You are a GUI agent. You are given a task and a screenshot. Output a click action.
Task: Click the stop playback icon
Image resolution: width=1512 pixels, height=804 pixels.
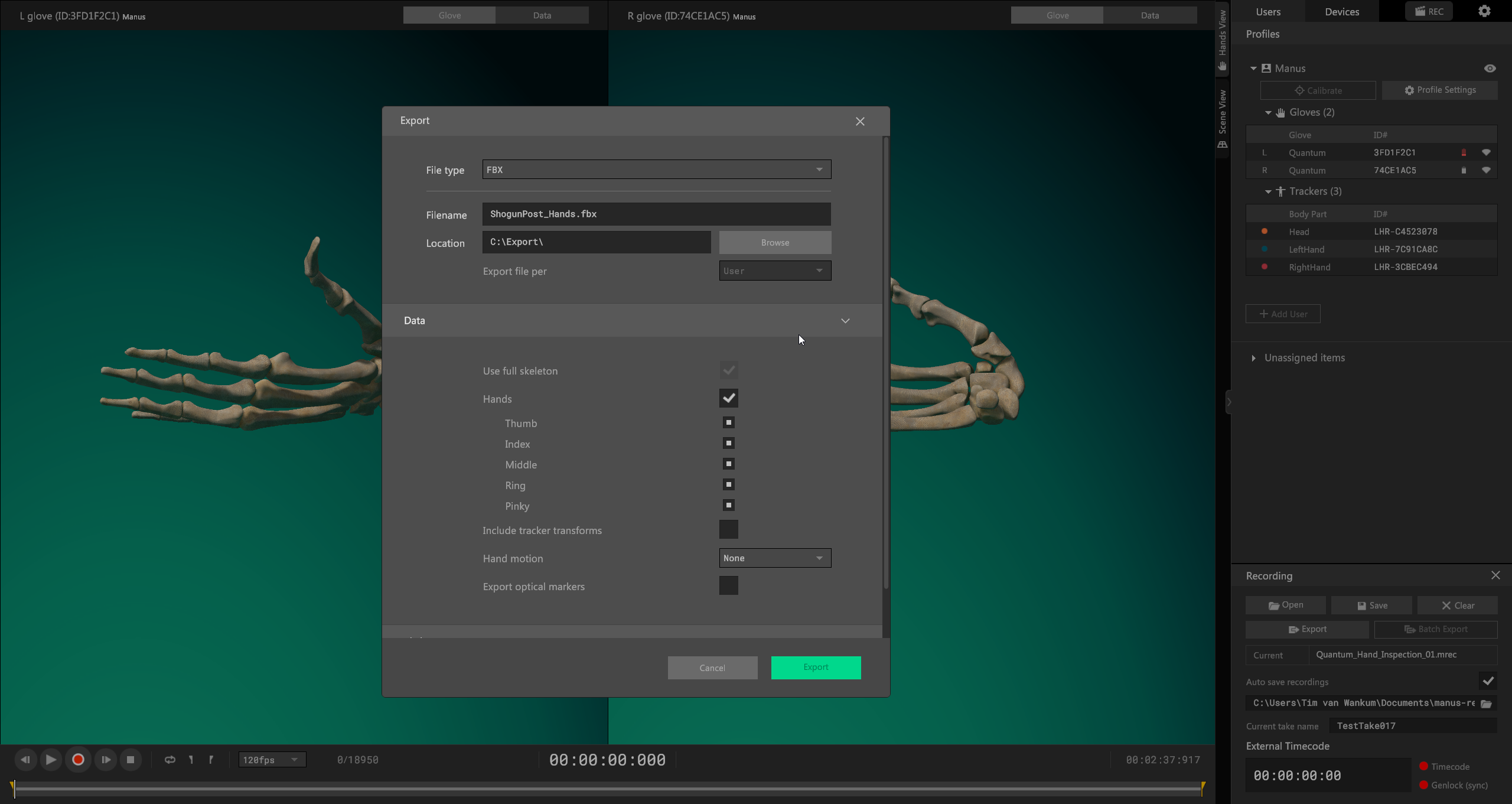(131, 760)
